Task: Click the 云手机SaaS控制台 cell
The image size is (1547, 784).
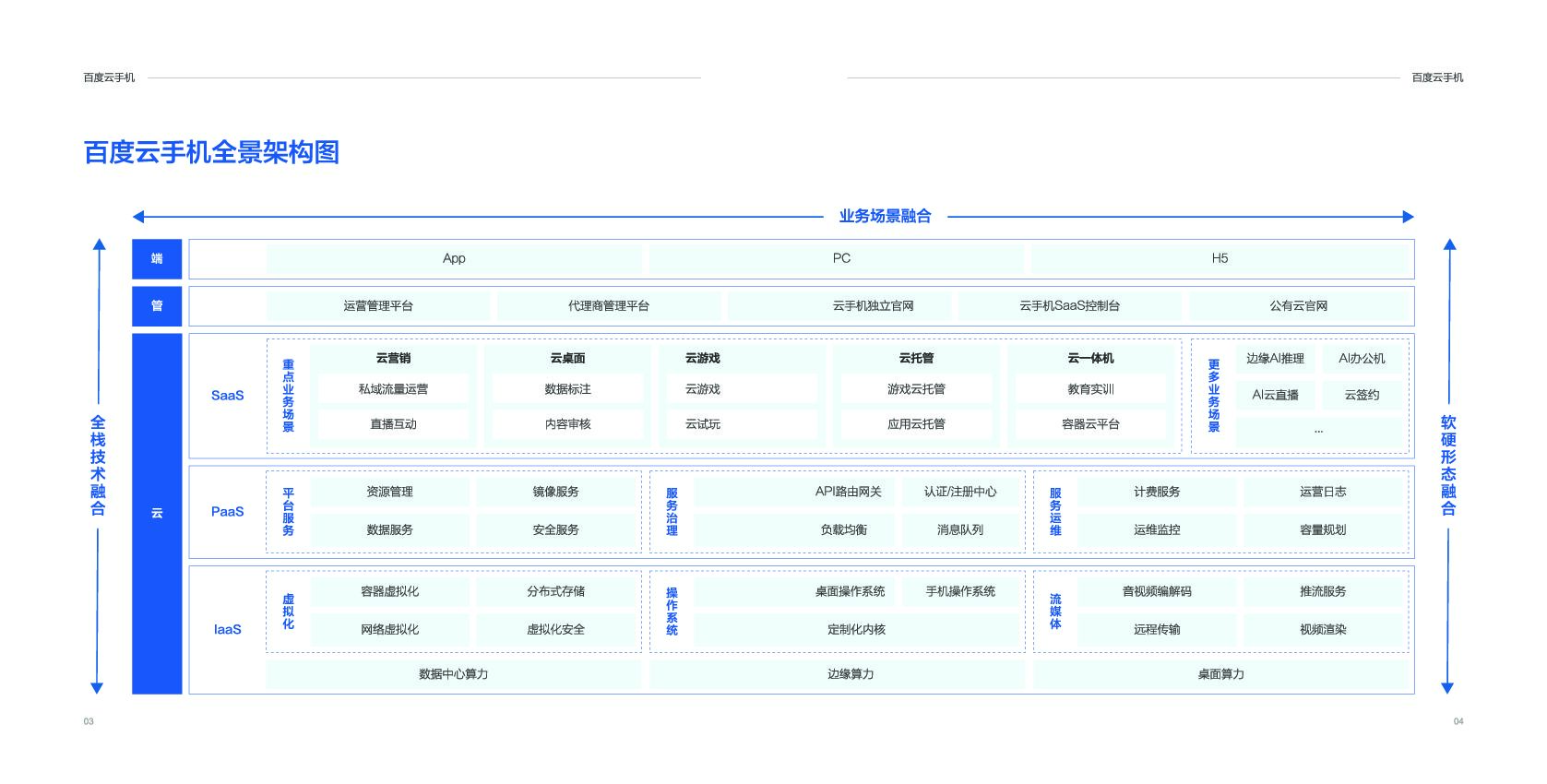Action: point(1070,306)
